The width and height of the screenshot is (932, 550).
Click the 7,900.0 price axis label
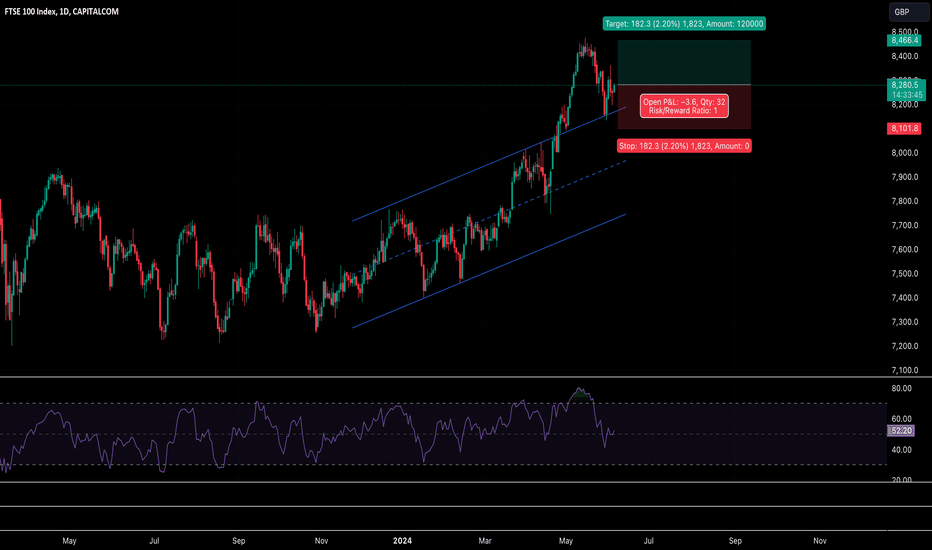905,177
